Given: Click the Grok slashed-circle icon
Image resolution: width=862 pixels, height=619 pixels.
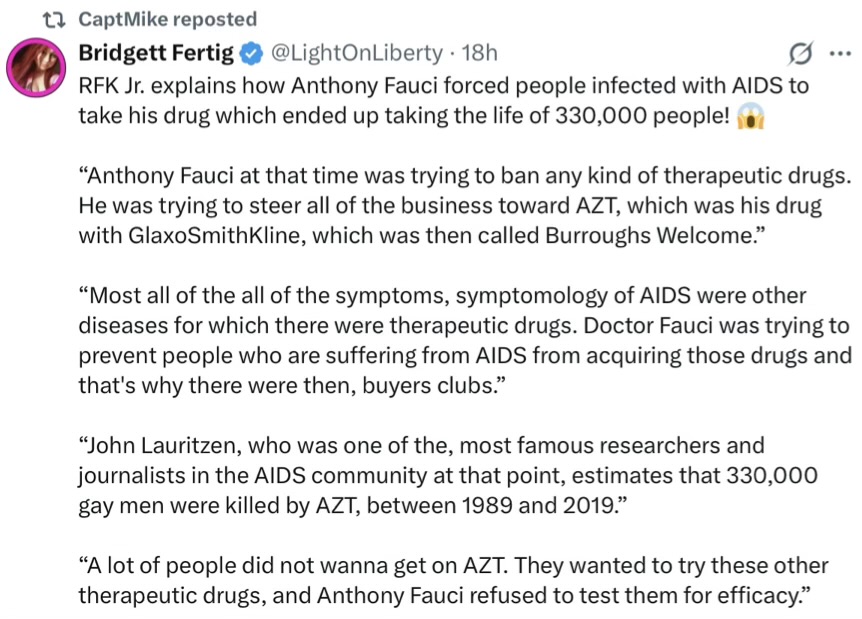Looking at the screenshot, I should [800, 53].
